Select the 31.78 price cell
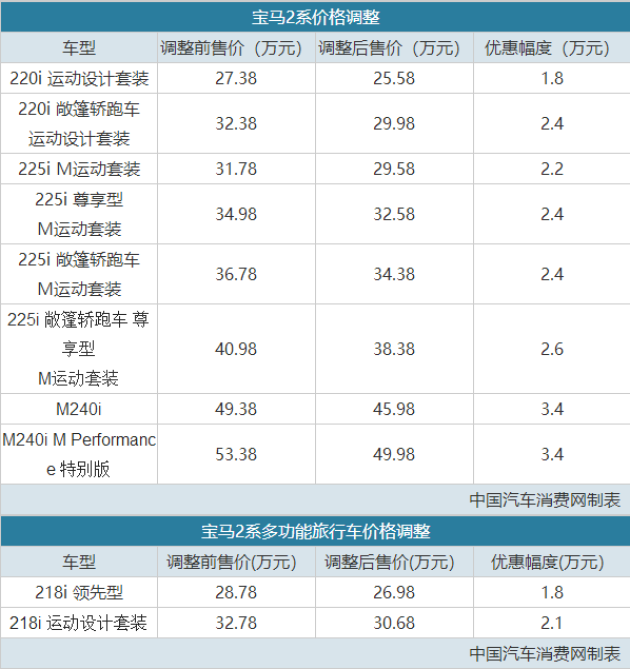This screenshot has height=669, width=630. click(x=236, y=169)
